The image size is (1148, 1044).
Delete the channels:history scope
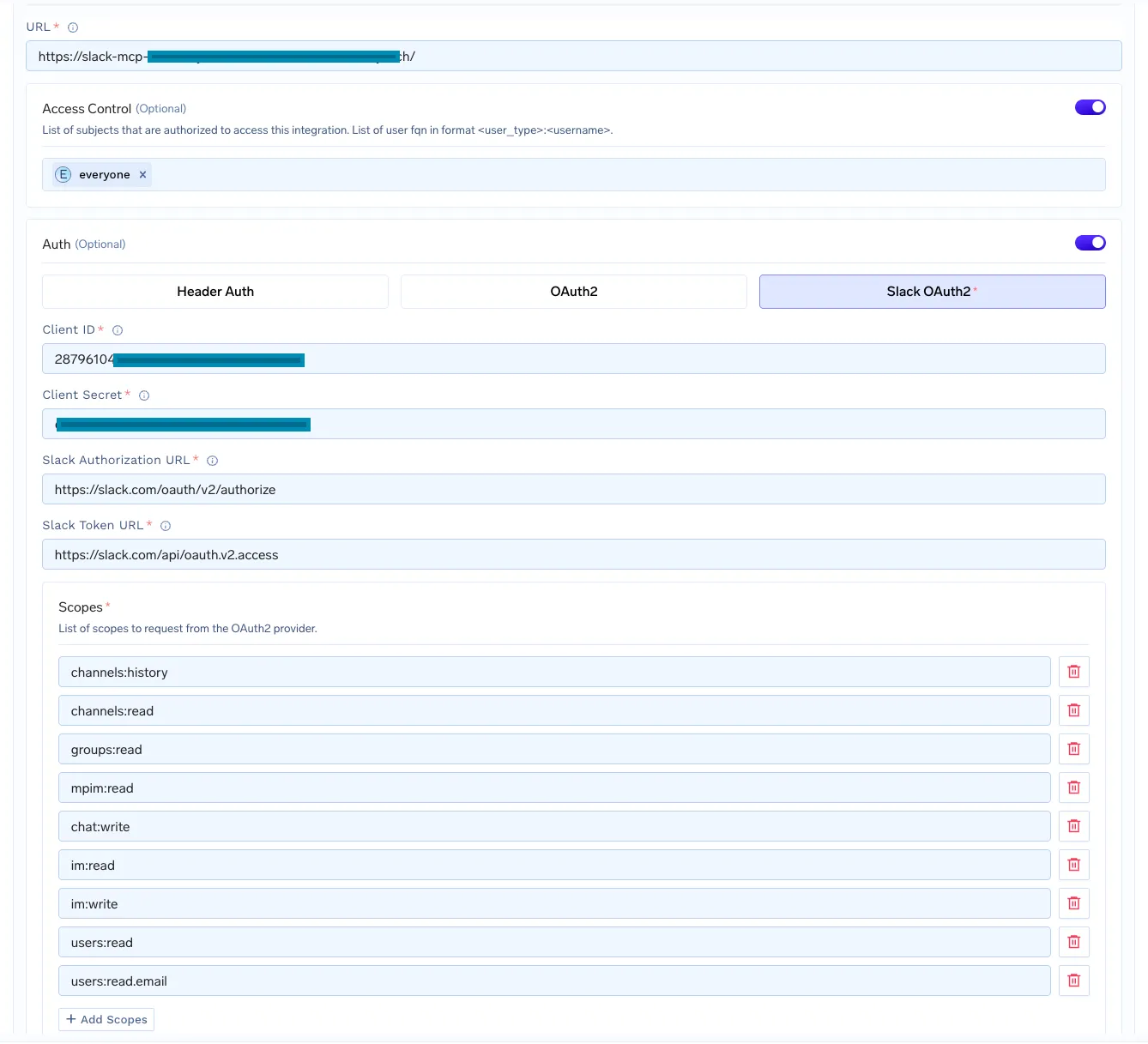tap(1073, 672)
